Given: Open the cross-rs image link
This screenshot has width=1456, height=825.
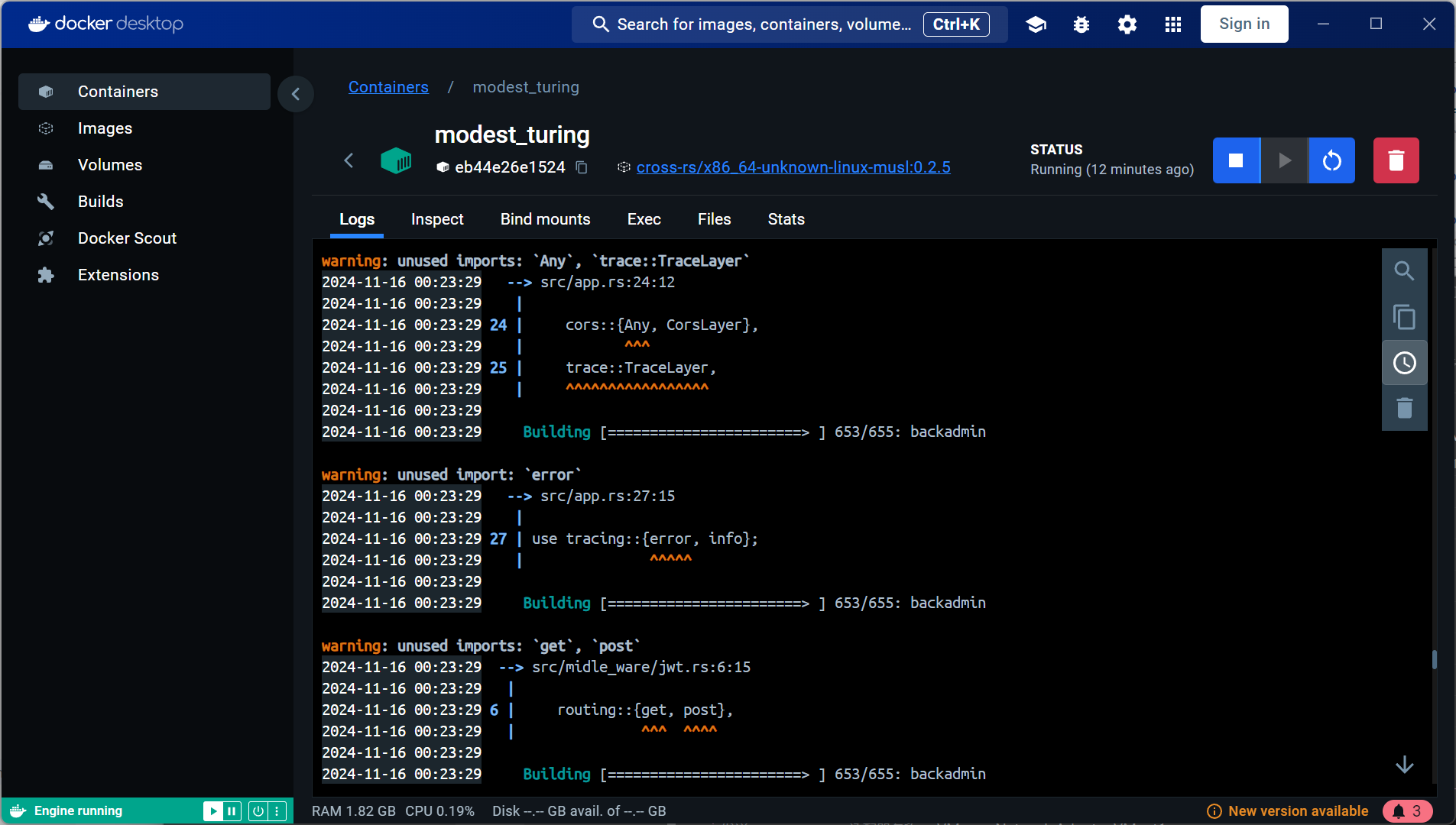Looking at the screenshot, I should pos(793,167).
